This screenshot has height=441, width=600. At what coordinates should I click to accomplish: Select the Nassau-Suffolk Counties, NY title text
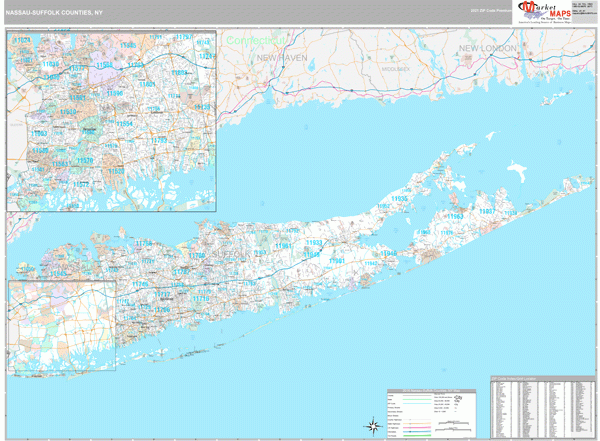tap(54, 13)
